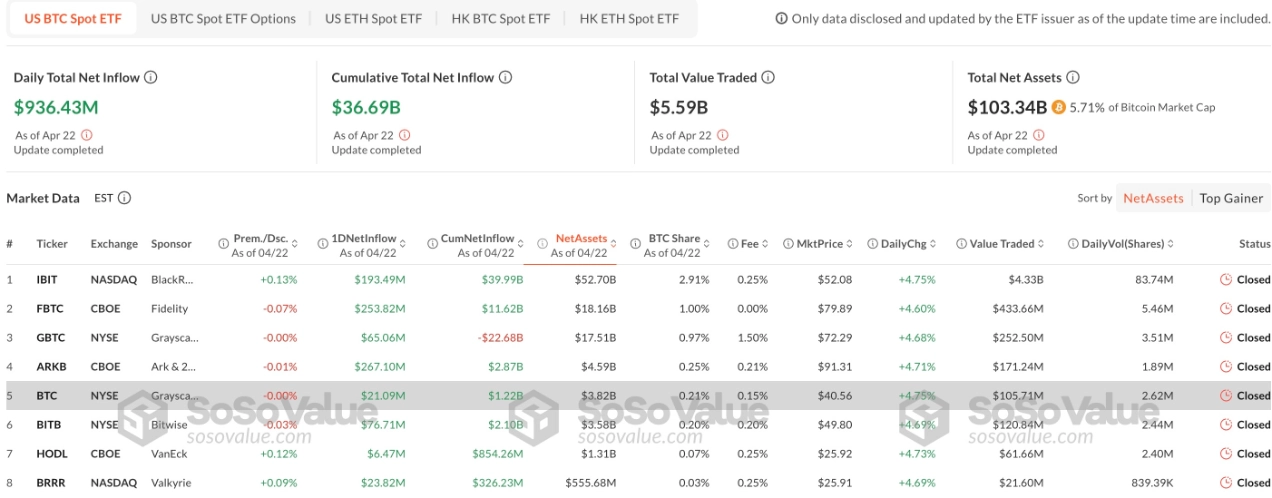Open the ARKB ticker row
Image resolution: width=1272 pixels, height=498 pixels.
click(636, 367)
